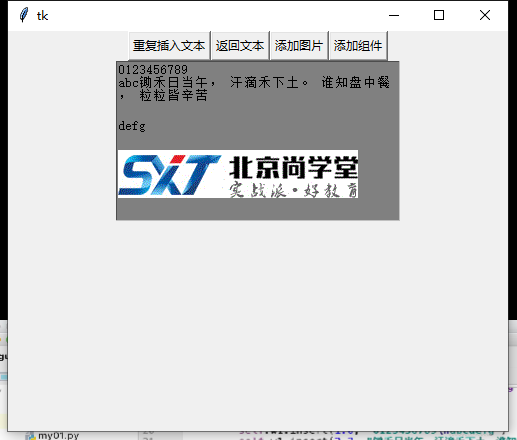Click the SXT 北京尚学堂 logo image

pos(238,174)
